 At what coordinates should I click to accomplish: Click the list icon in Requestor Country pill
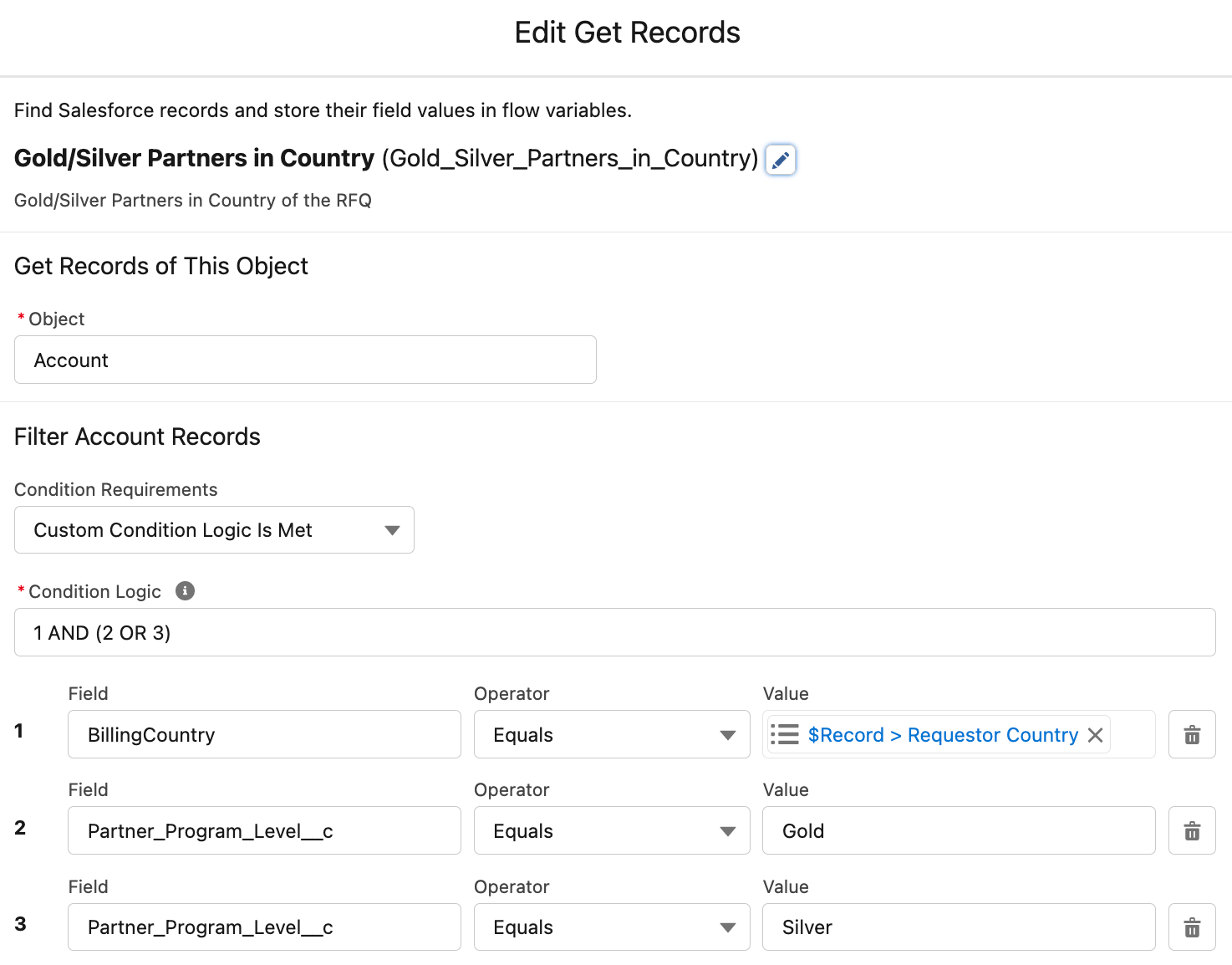point(785,735)
